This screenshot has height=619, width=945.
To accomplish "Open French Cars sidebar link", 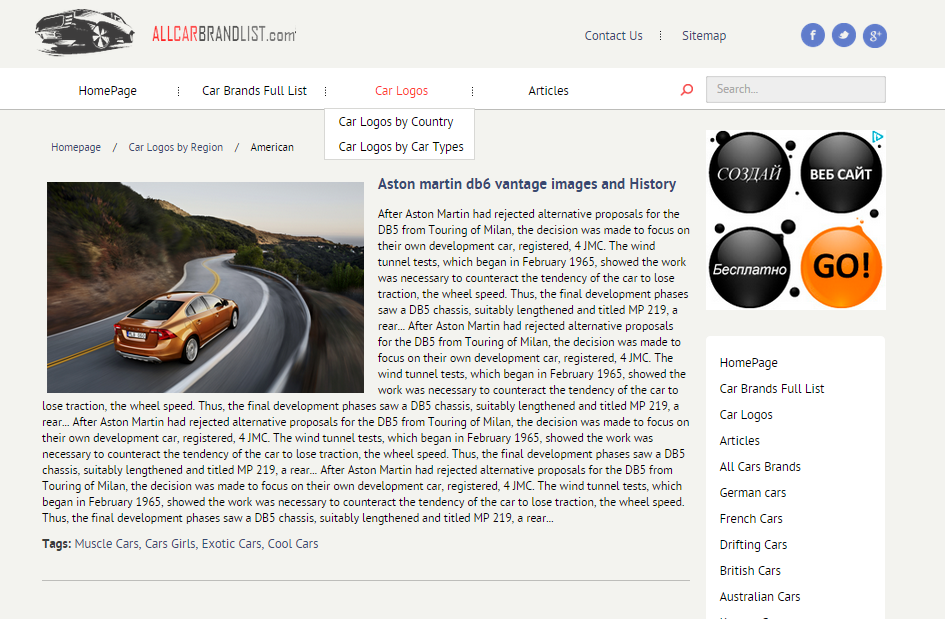I will (x=751, y=518).
